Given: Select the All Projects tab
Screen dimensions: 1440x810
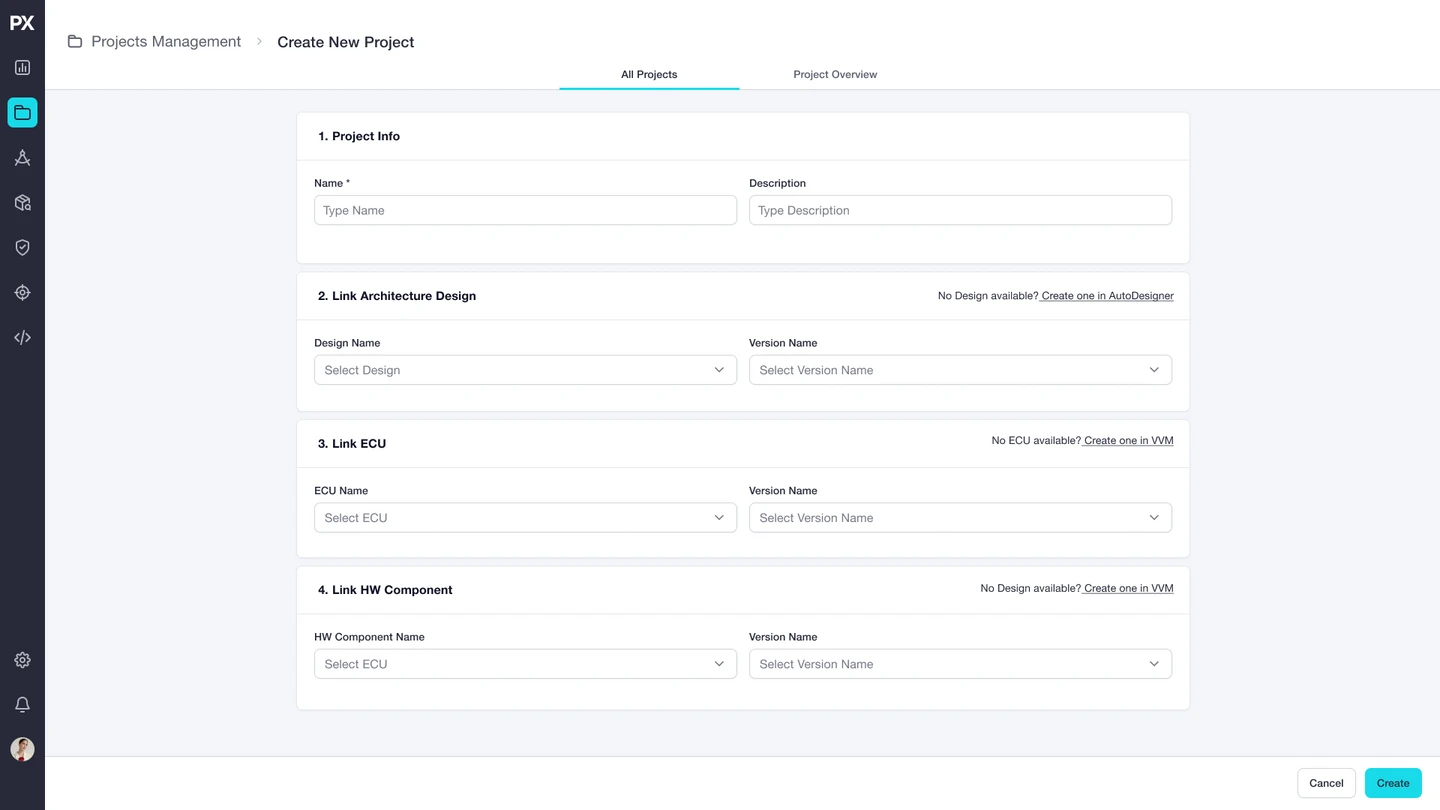Looking at the screenshot, I should (x=649, y=75).
